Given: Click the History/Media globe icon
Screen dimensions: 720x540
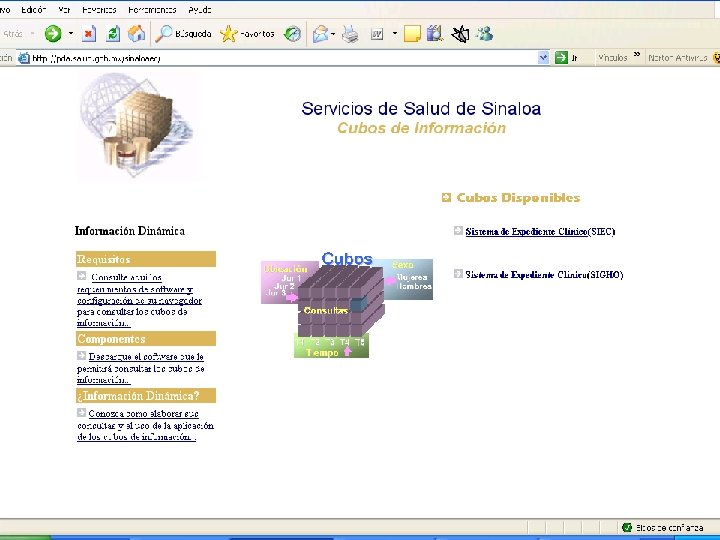Looking at the screenshot, I should (292, 34).
